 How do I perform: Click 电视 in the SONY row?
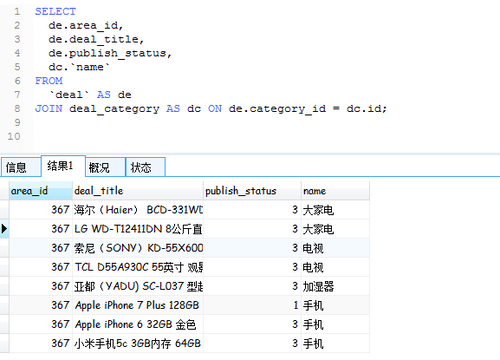[x=335, y=248]
